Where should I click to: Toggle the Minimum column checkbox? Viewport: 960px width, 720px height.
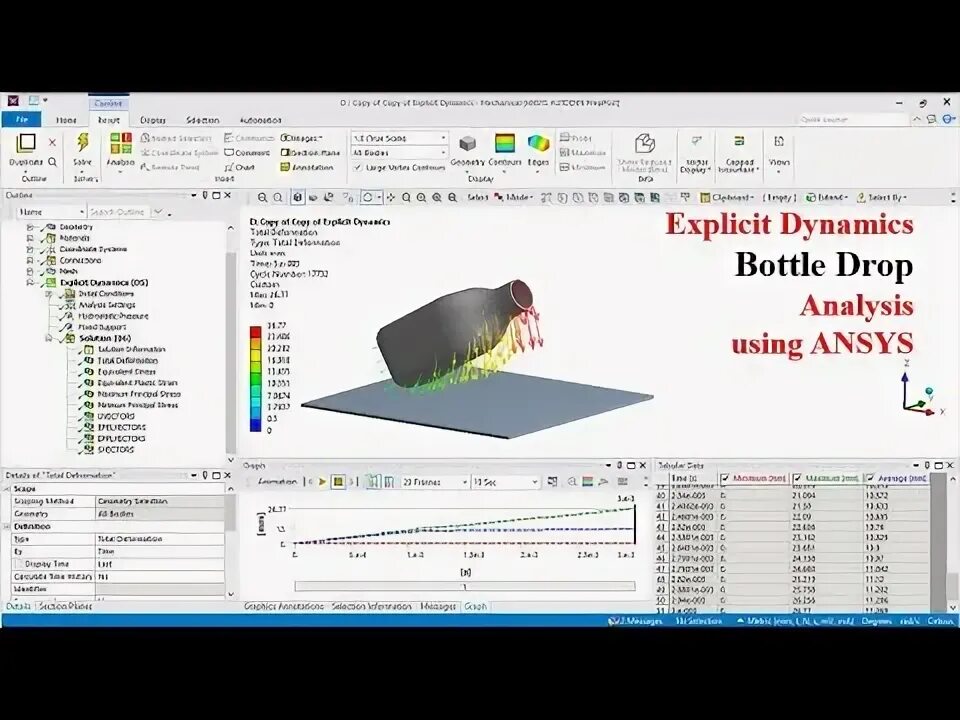[725, 478]
